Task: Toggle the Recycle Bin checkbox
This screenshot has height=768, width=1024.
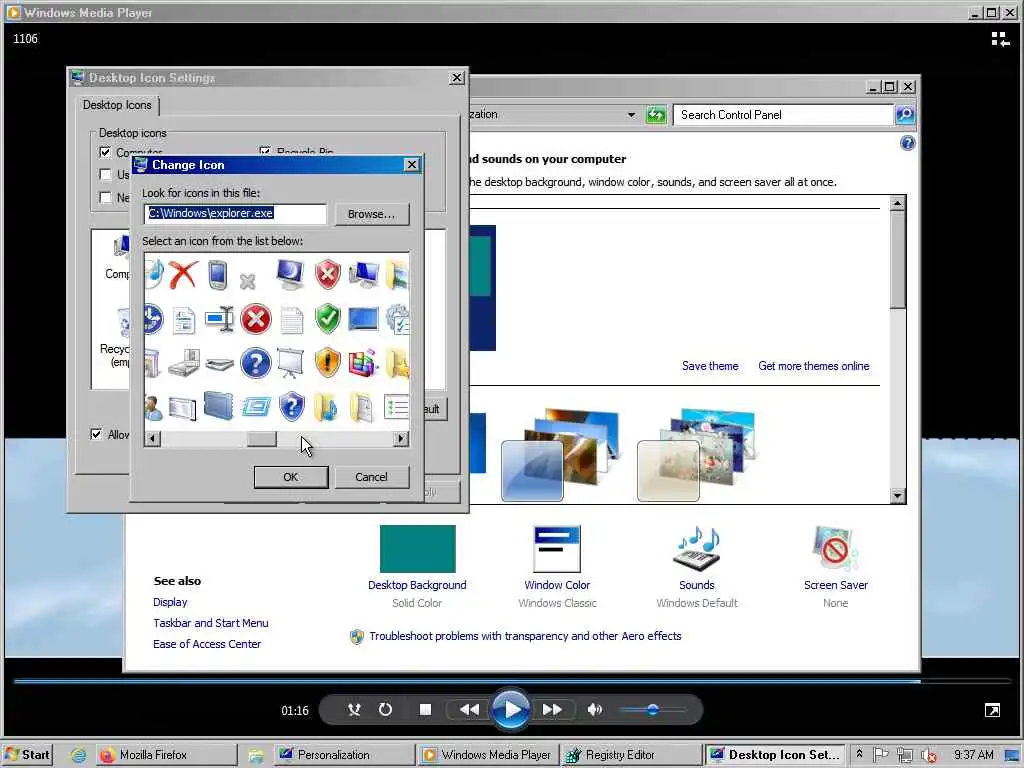Action: pyautogui.click(x=264, y=152)
